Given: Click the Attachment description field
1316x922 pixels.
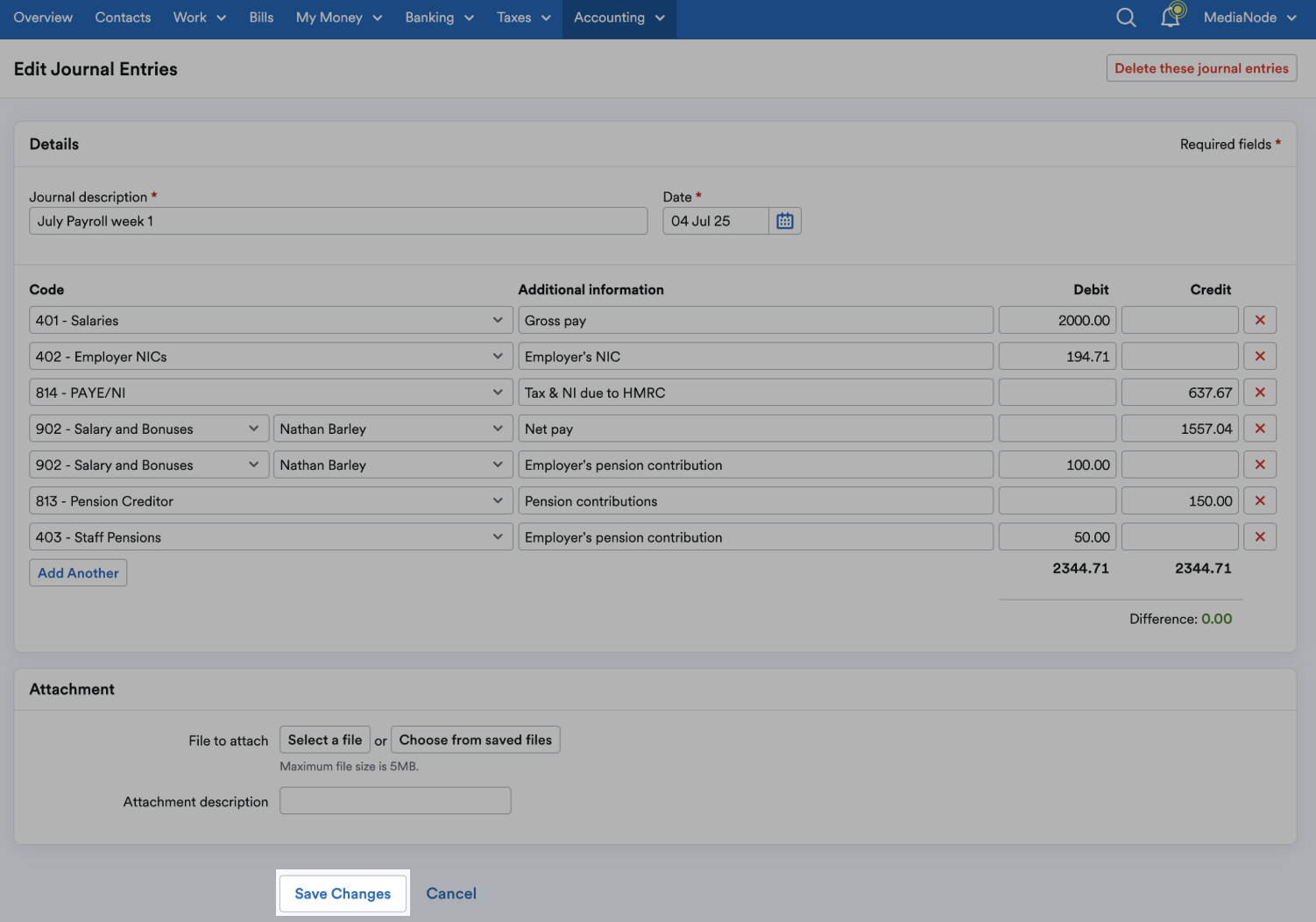Looking at the screenshot, I should click(395, 800).
